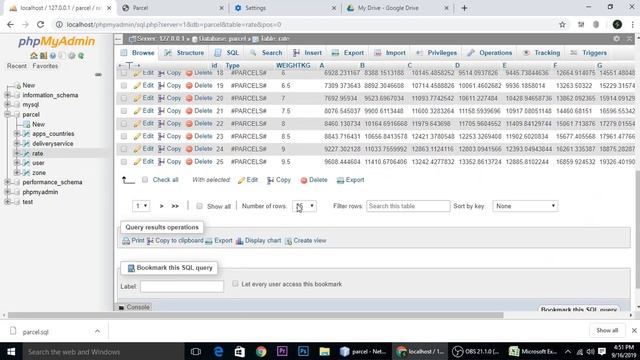640x360 pixels.
Task: Expand downloads item menu for parcel.sql
Action: 97,331
